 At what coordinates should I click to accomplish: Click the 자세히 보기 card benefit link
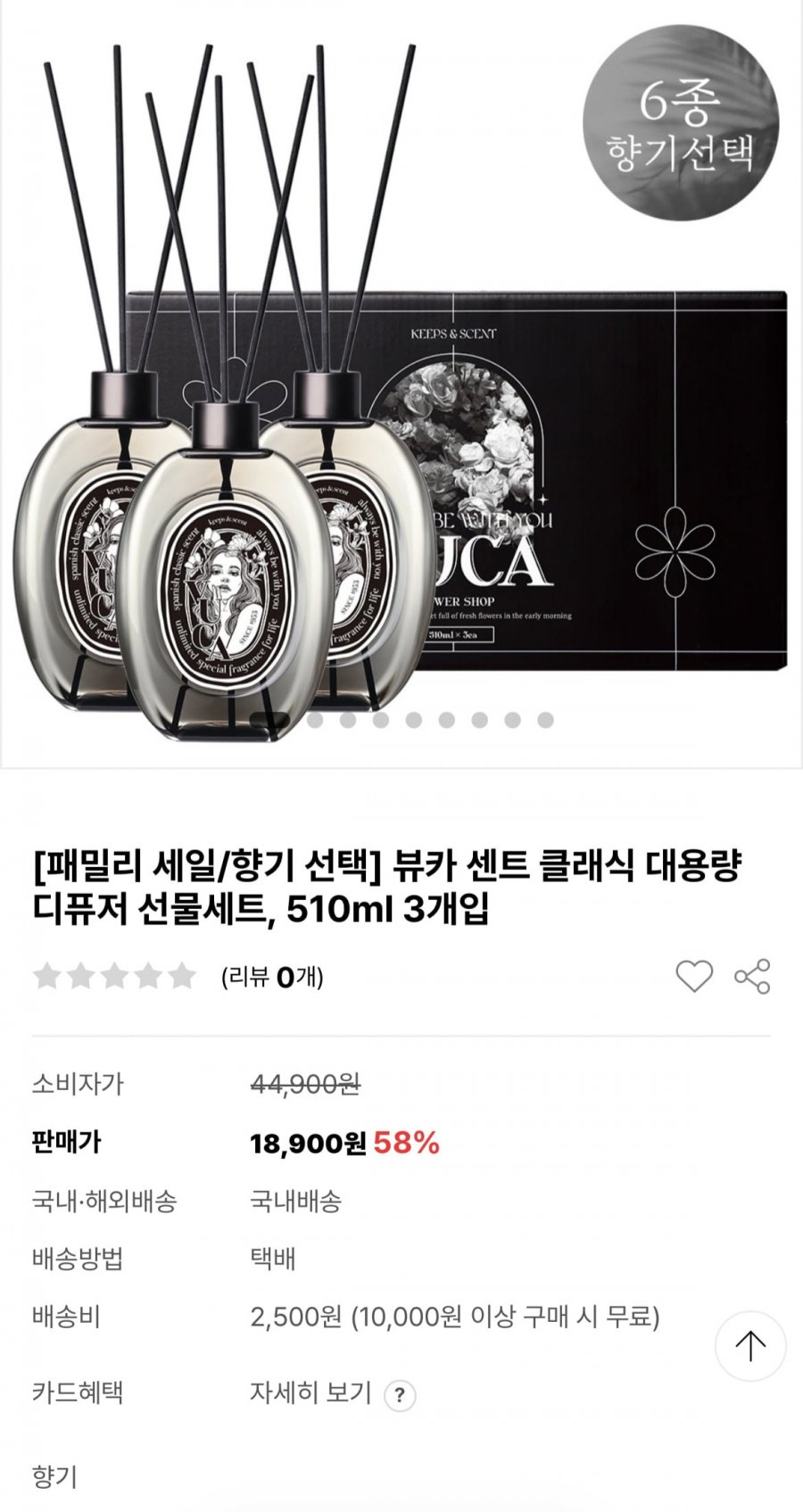click(x=310, y=1392)
